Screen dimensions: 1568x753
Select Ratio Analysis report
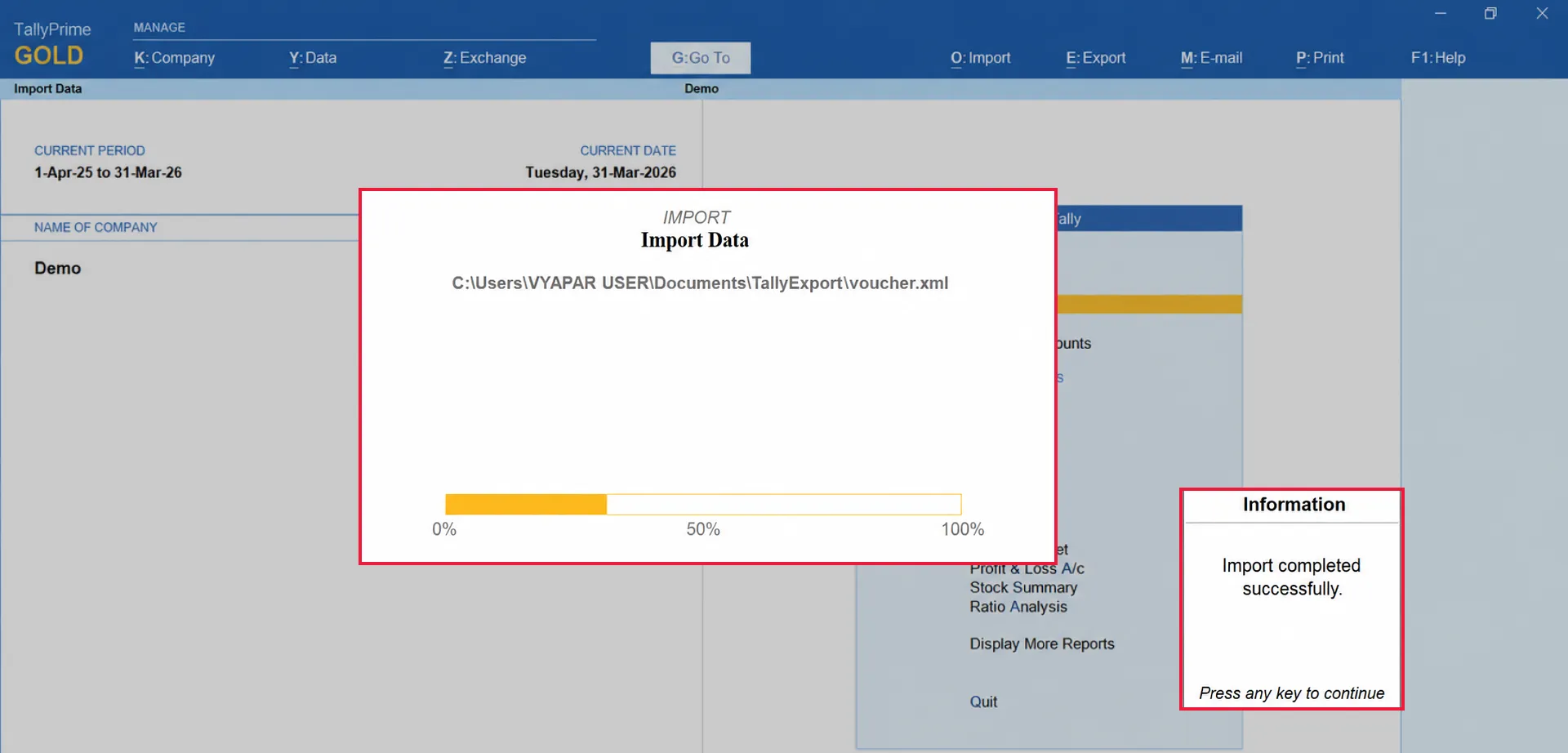[x=1018, y=607]
